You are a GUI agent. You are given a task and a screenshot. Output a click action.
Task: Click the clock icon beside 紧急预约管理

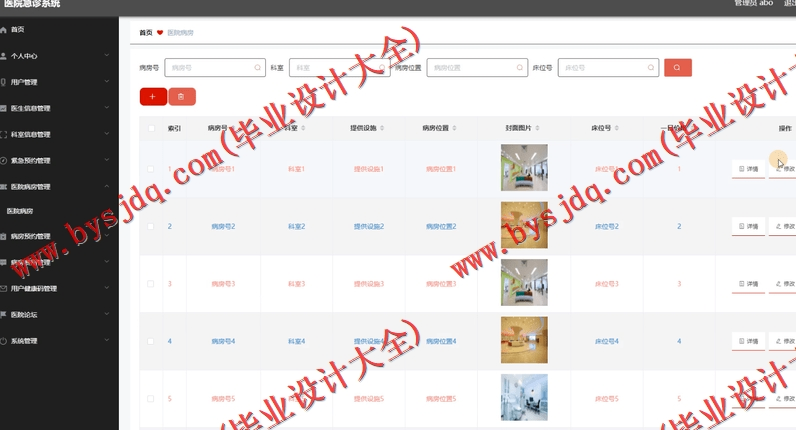[4, 160]
